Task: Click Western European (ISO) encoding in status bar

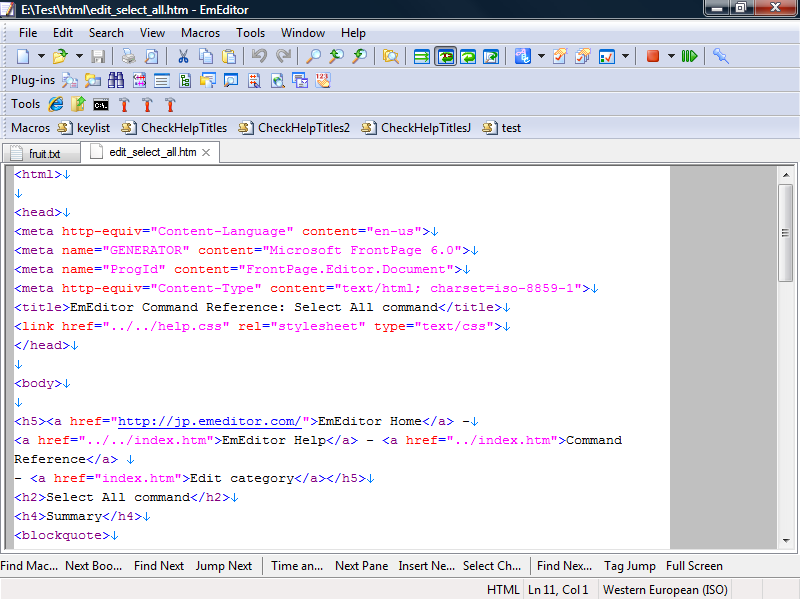Action: (x=665, y=590)
